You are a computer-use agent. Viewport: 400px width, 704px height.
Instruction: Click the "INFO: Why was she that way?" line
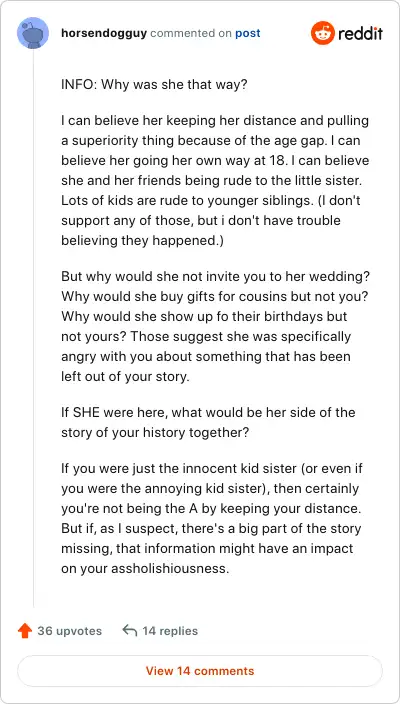154,85
